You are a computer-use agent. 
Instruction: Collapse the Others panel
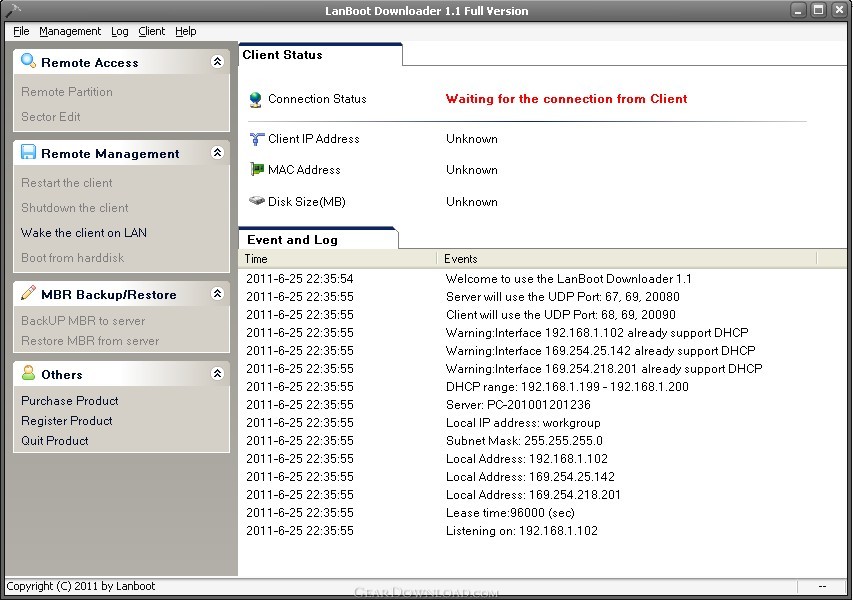(x=217, y=374)
